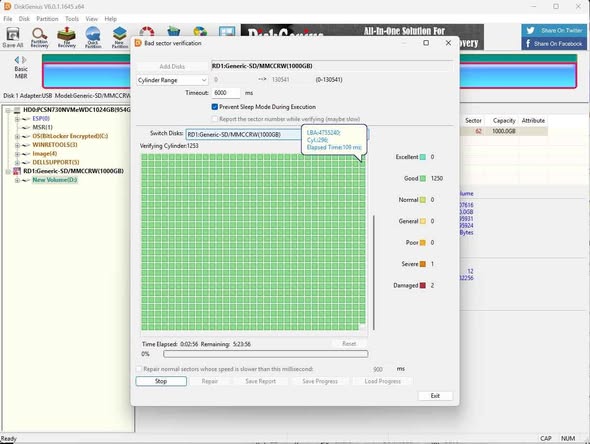Screen dimensions: 590x444
Task: Click the Save All toolbar icon
Action: pos(13,38)
